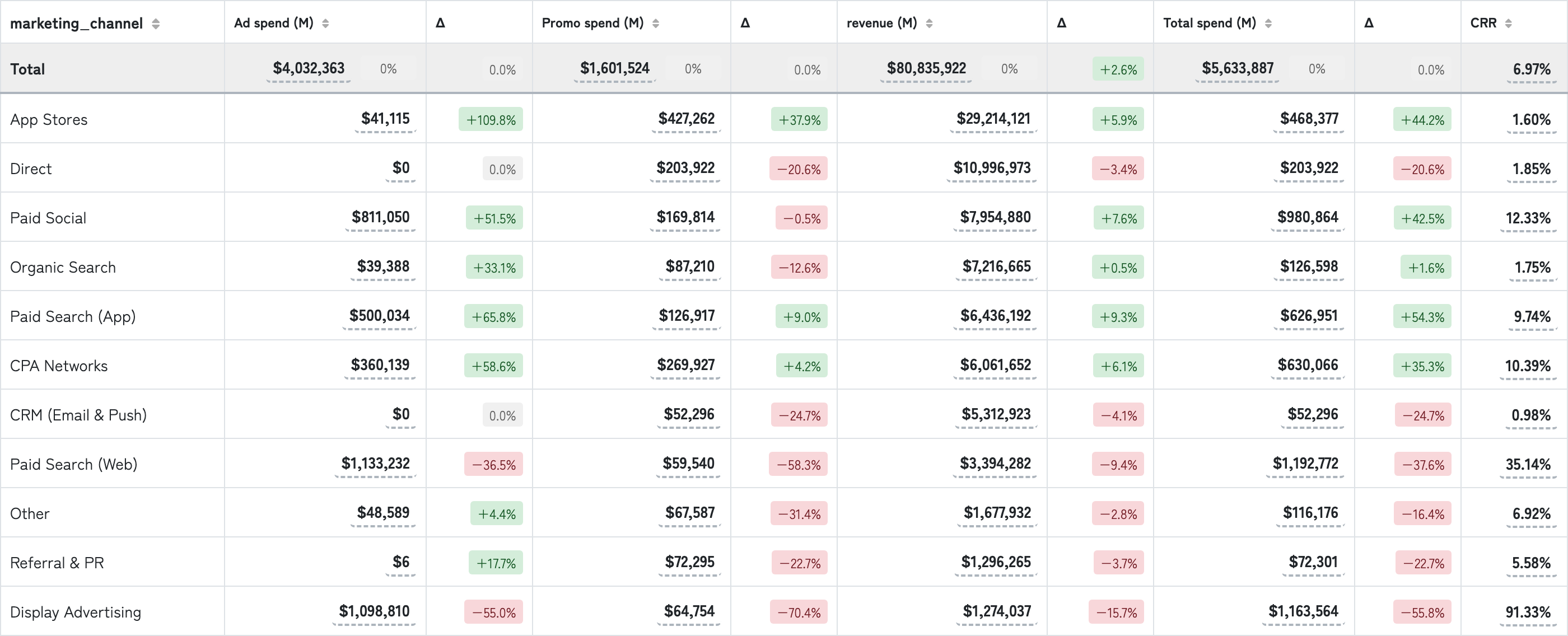Click the −12.6% promo delta badge
The image size is (1568, 636).
pos(799,268)
